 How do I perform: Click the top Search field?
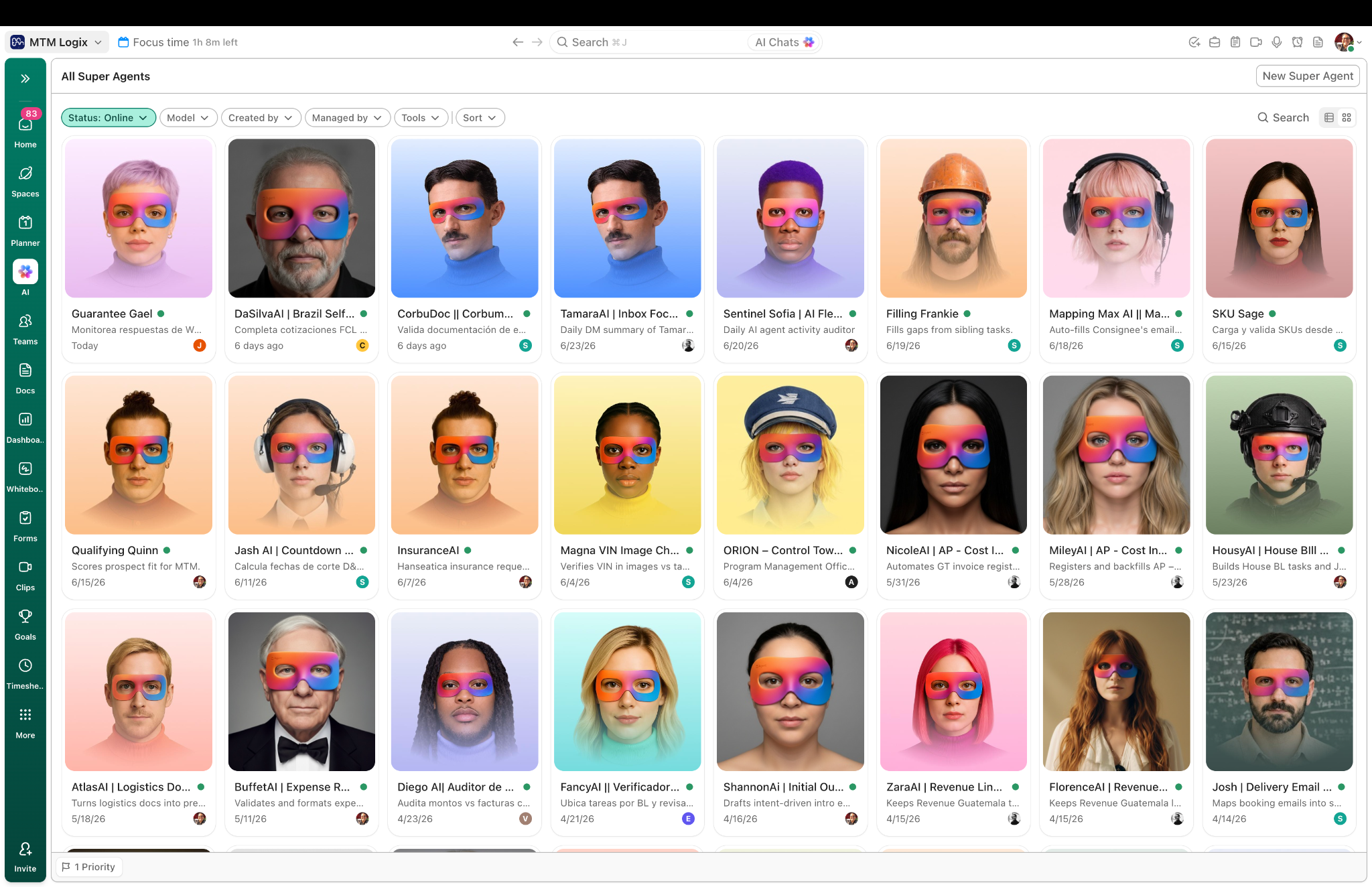point(650,42)
